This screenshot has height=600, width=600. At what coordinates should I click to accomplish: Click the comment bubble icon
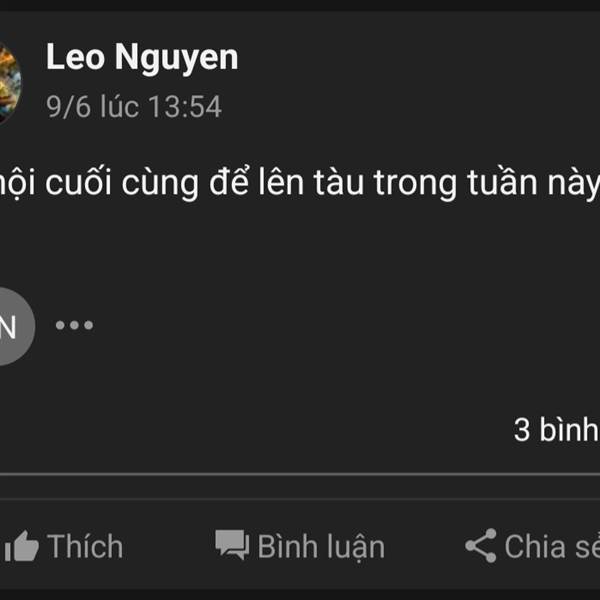click(232, 545)
